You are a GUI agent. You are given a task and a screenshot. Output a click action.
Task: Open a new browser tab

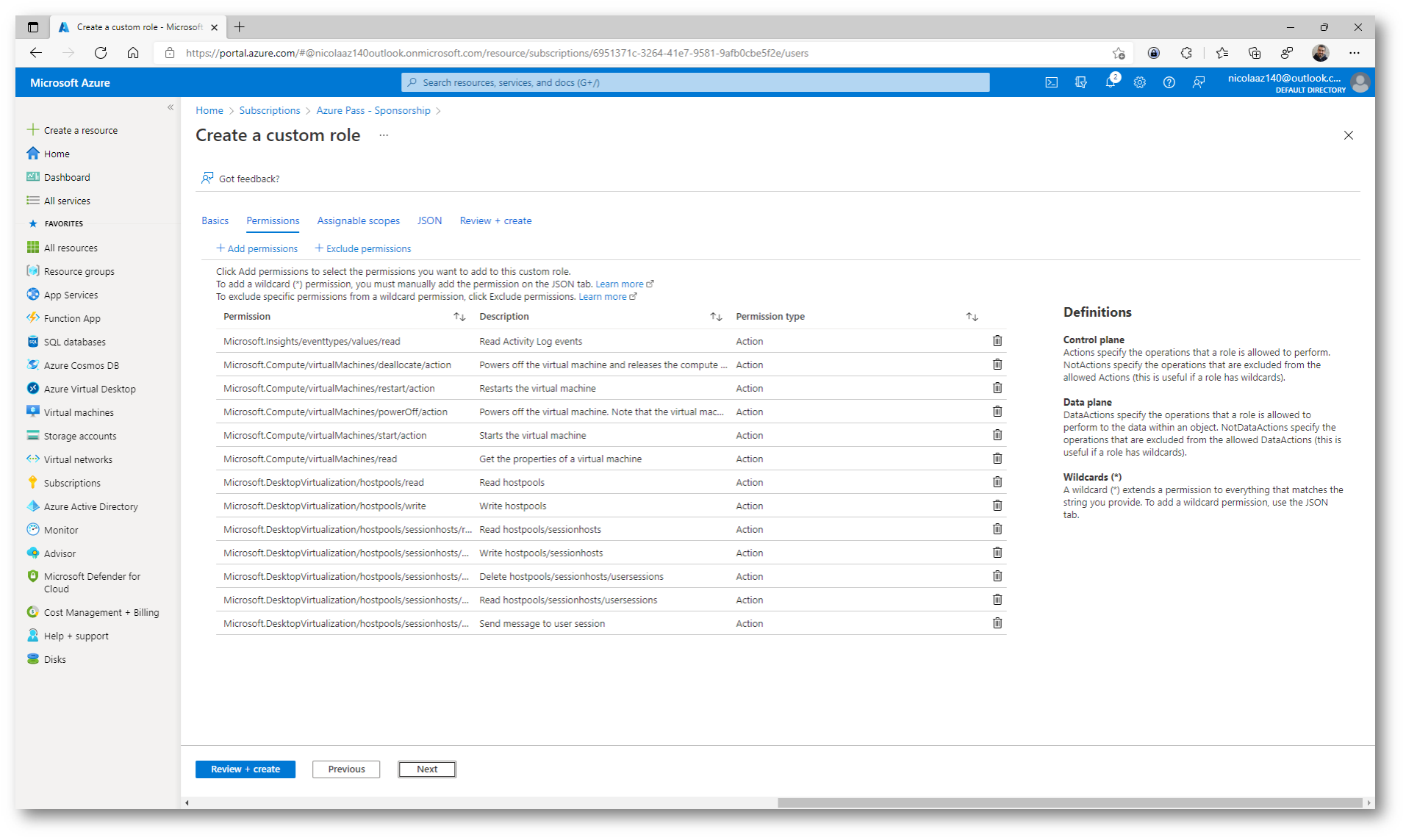[x=239, y=27]
